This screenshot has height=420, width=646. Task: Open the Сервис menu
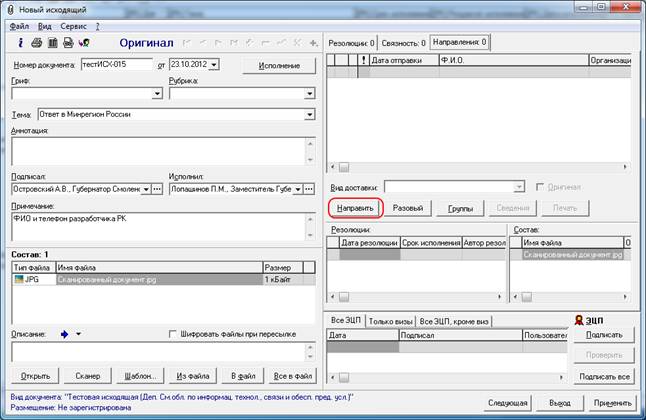tap(71, 24)
